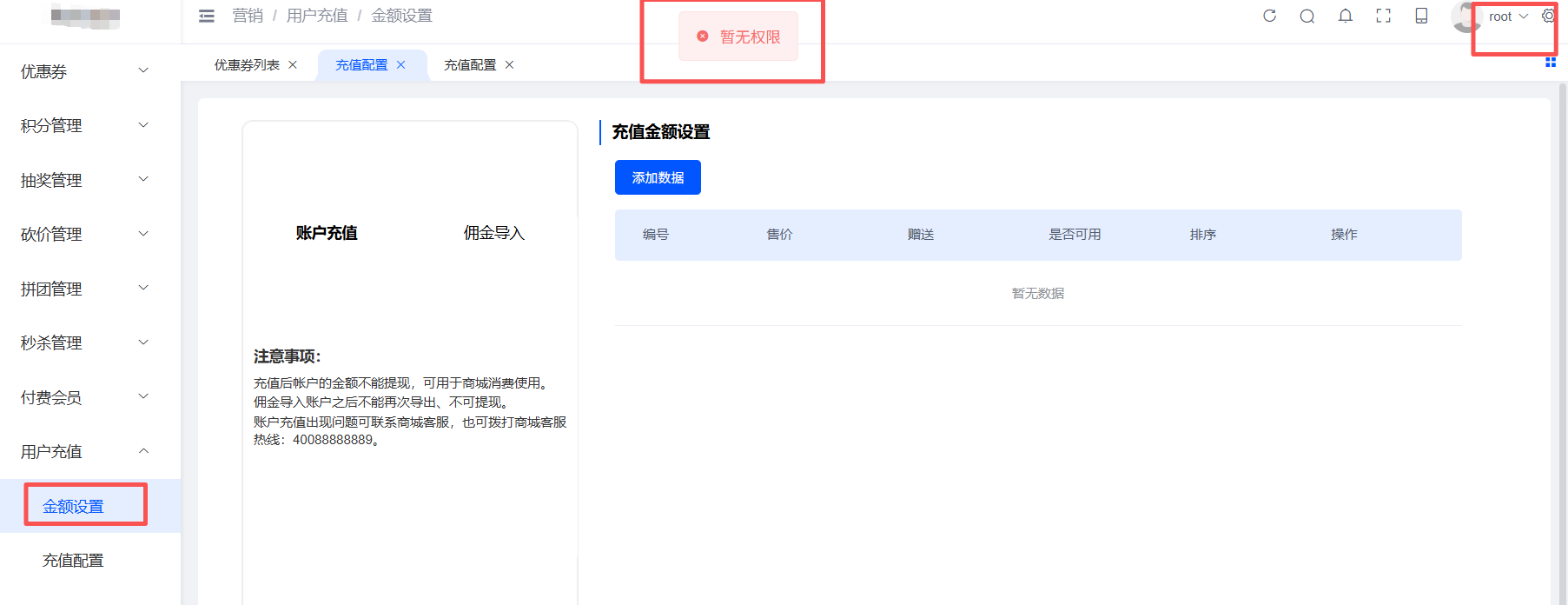The width and height of the screenshot is (1568, 605).
Task: Close the 优惠券列表 tab
Action: point(293,65)
